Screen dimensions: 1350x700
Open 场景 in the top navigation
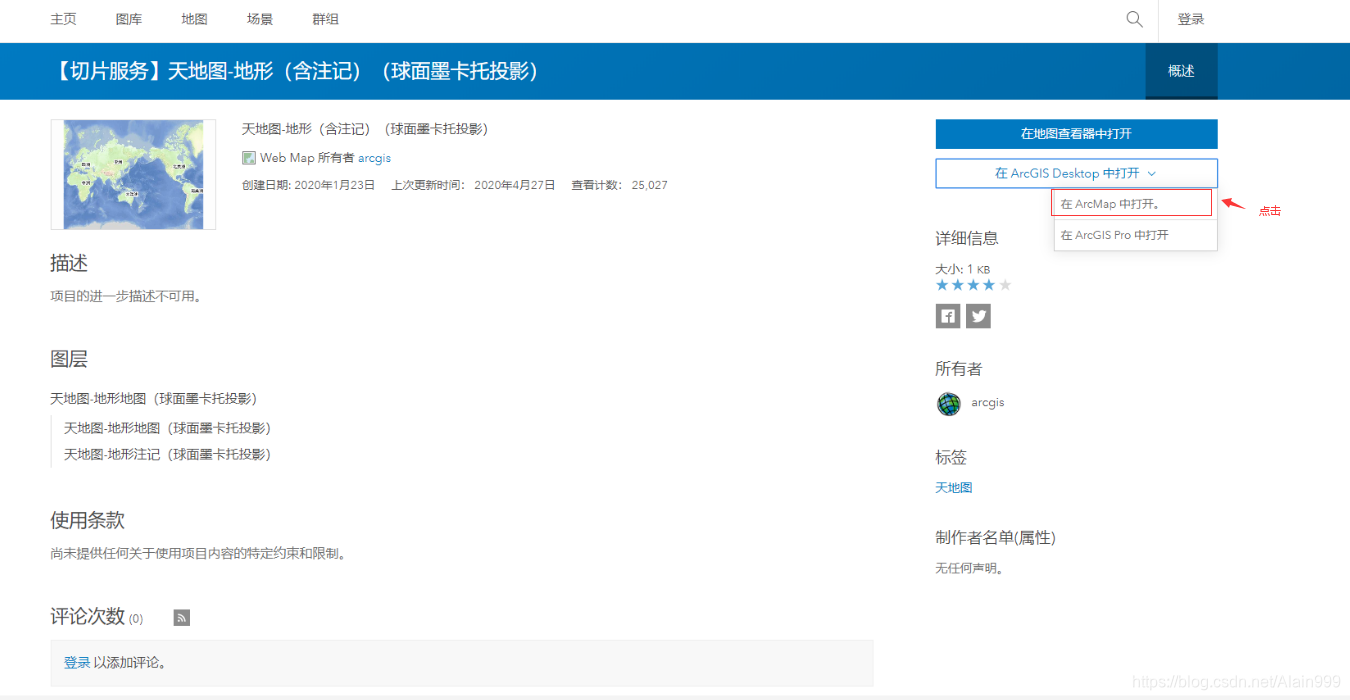pyautogui.click(x=260, y=19)
